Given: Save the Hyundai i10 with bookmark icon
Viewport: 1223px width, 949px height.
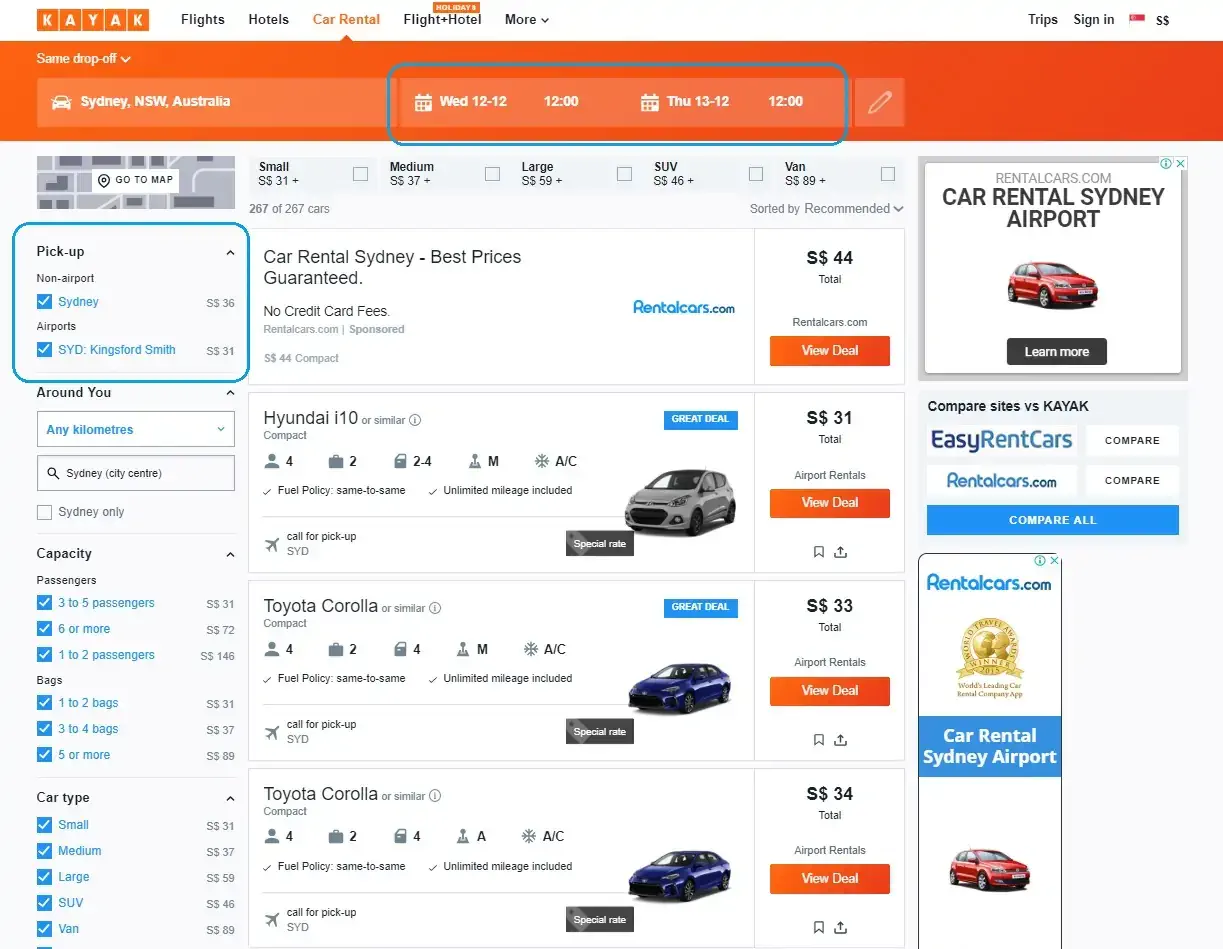Looking at the screenshot, I should pyautogui.click(x=819, y=551).
